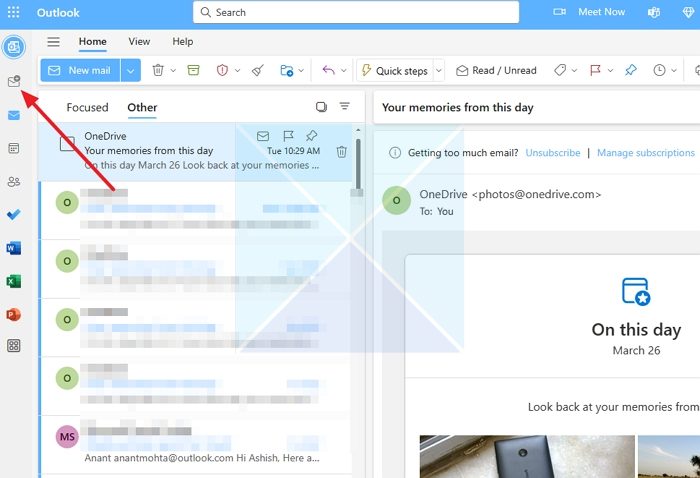Click the Reply arrow icon
The height and width of the screenshot is (478, 700).
329,70
